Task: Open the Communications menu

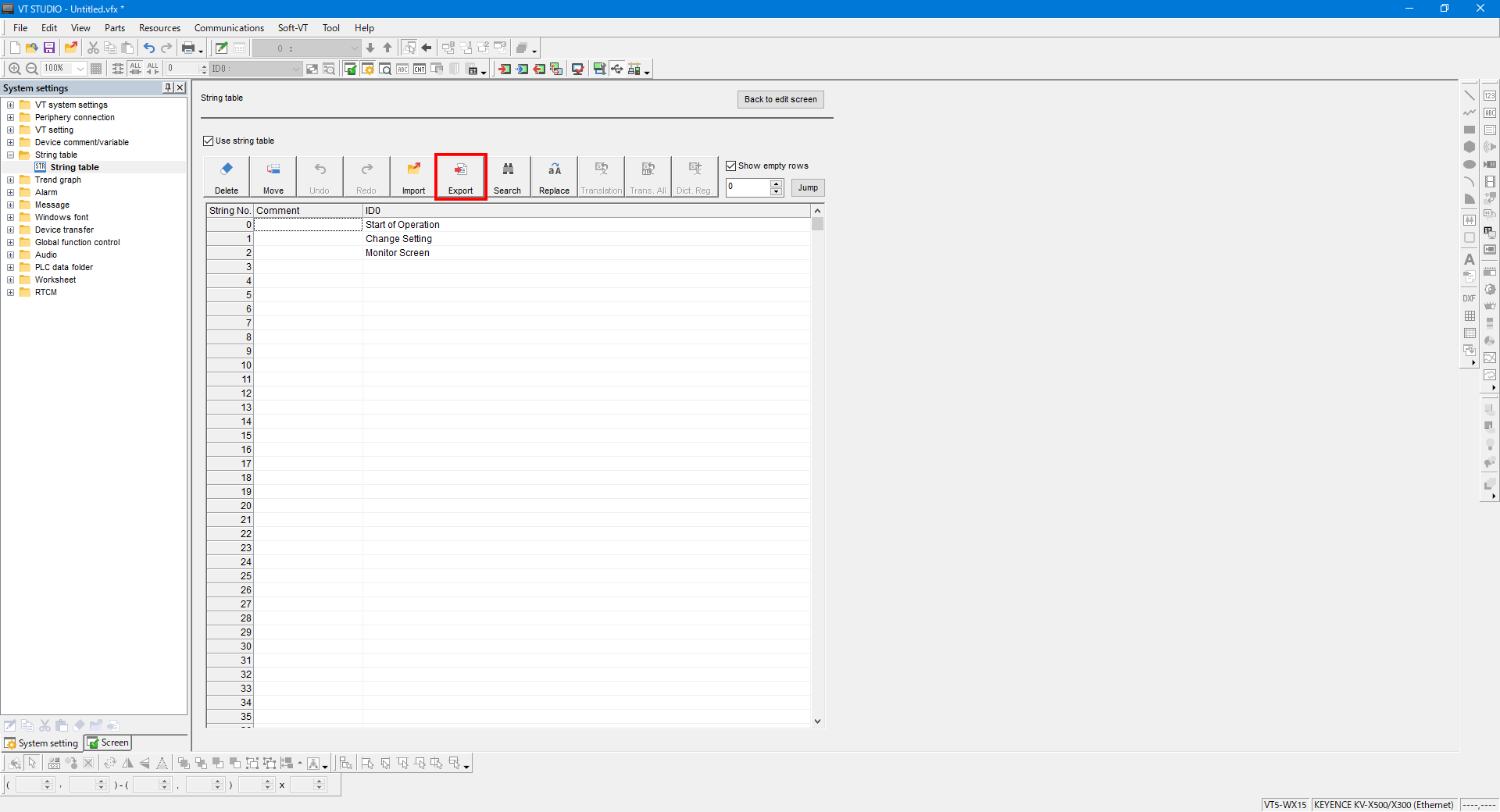Action: 229,28
